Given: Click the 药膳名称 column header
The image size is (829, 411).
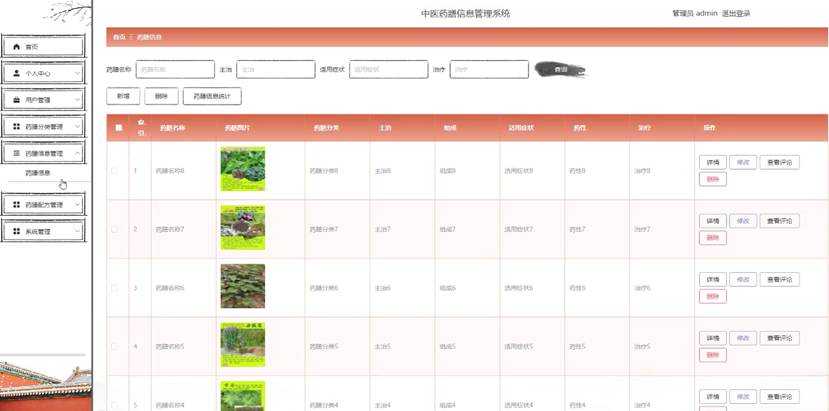Looking at the screenshot, I should 172,128.
